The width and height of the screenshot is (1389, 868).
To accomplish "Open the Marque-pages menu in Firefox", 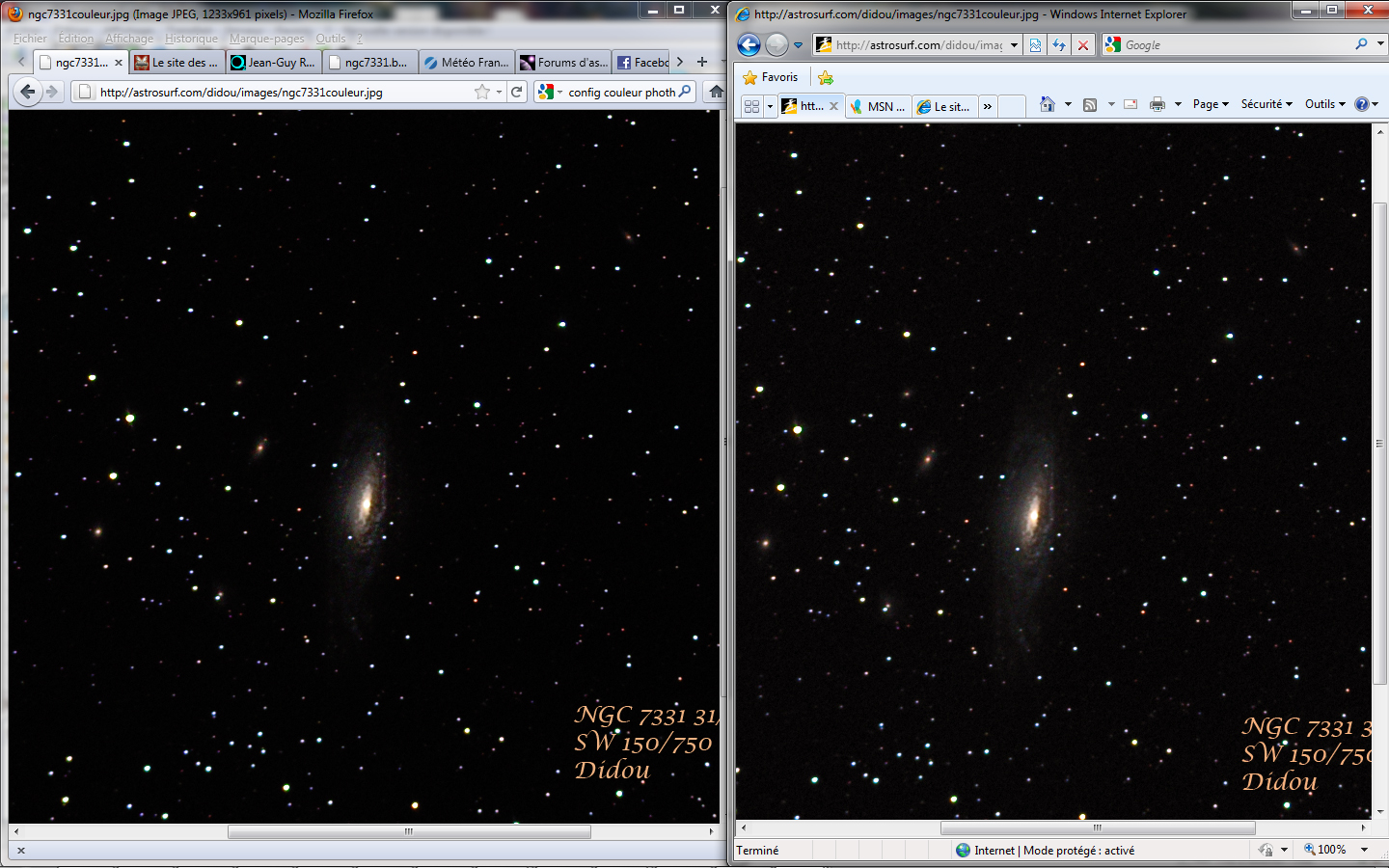I will click(x=266, y=39).
